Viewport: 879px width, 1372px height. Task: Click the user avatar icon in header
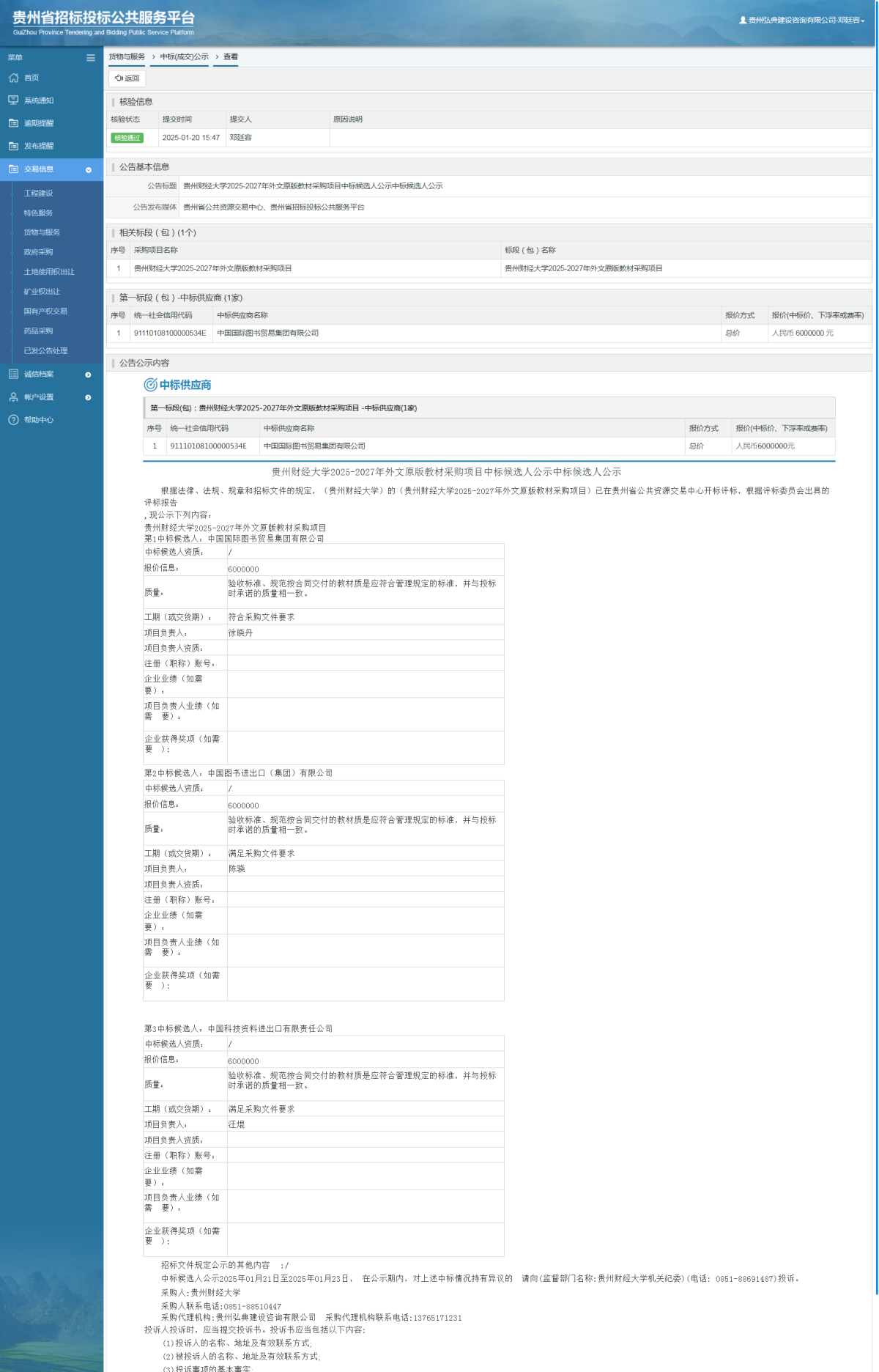click(743, 21)
